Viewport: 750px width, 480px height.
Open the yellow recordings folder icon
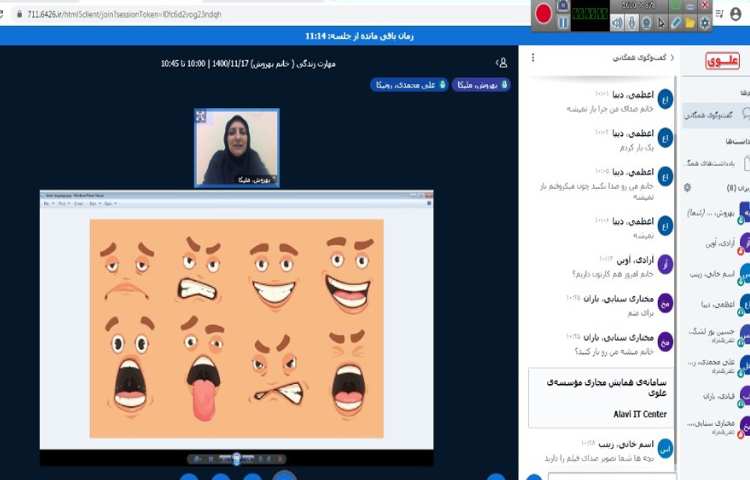pyautogui.click(x=690, y=22)
